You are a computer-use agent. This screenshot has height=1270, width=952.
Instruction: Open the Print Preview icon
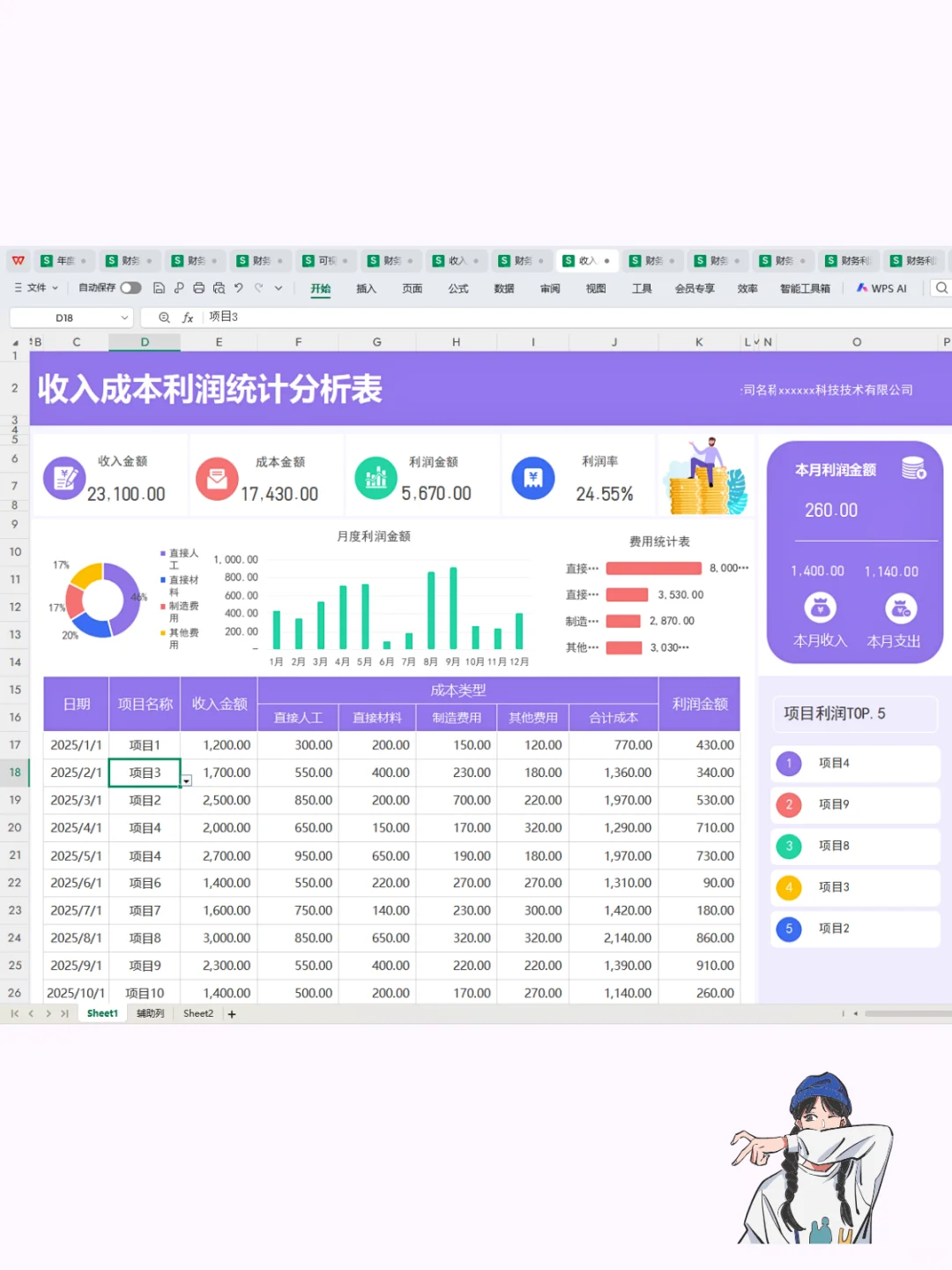click(219, 288)
